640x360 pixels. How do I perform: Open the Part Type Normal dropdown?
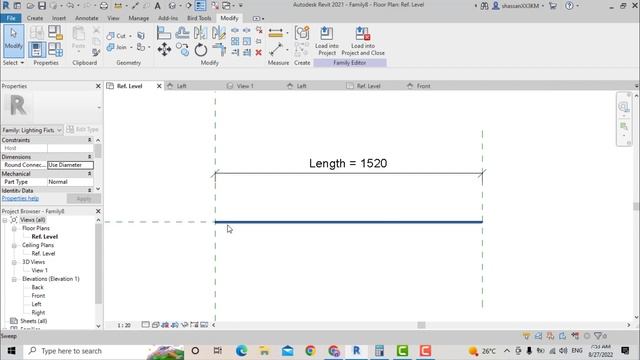(70, 182)
